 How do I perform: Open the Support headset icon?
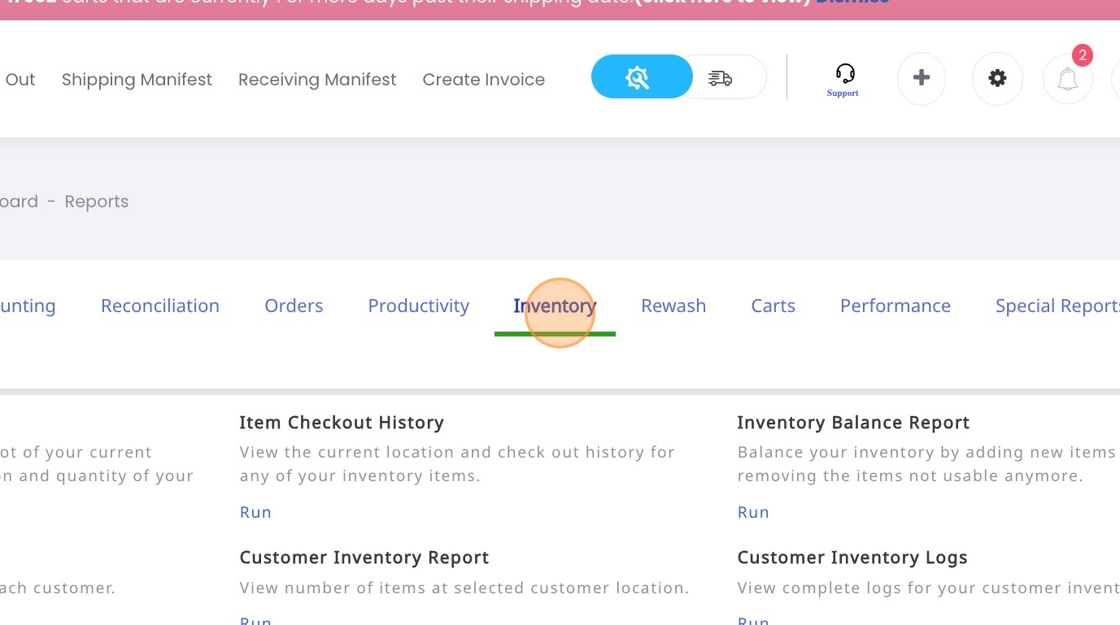point(844,78)
